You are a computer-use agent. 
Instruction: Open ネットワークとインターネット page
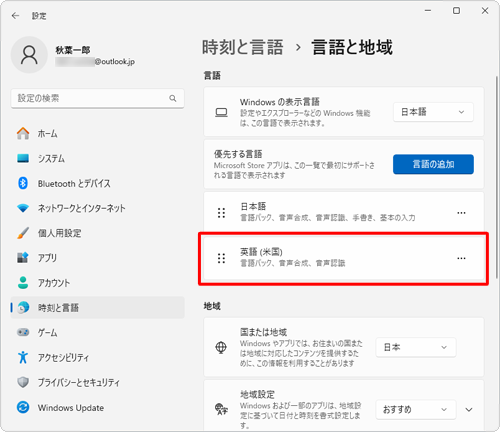click(x=98, y=208)
